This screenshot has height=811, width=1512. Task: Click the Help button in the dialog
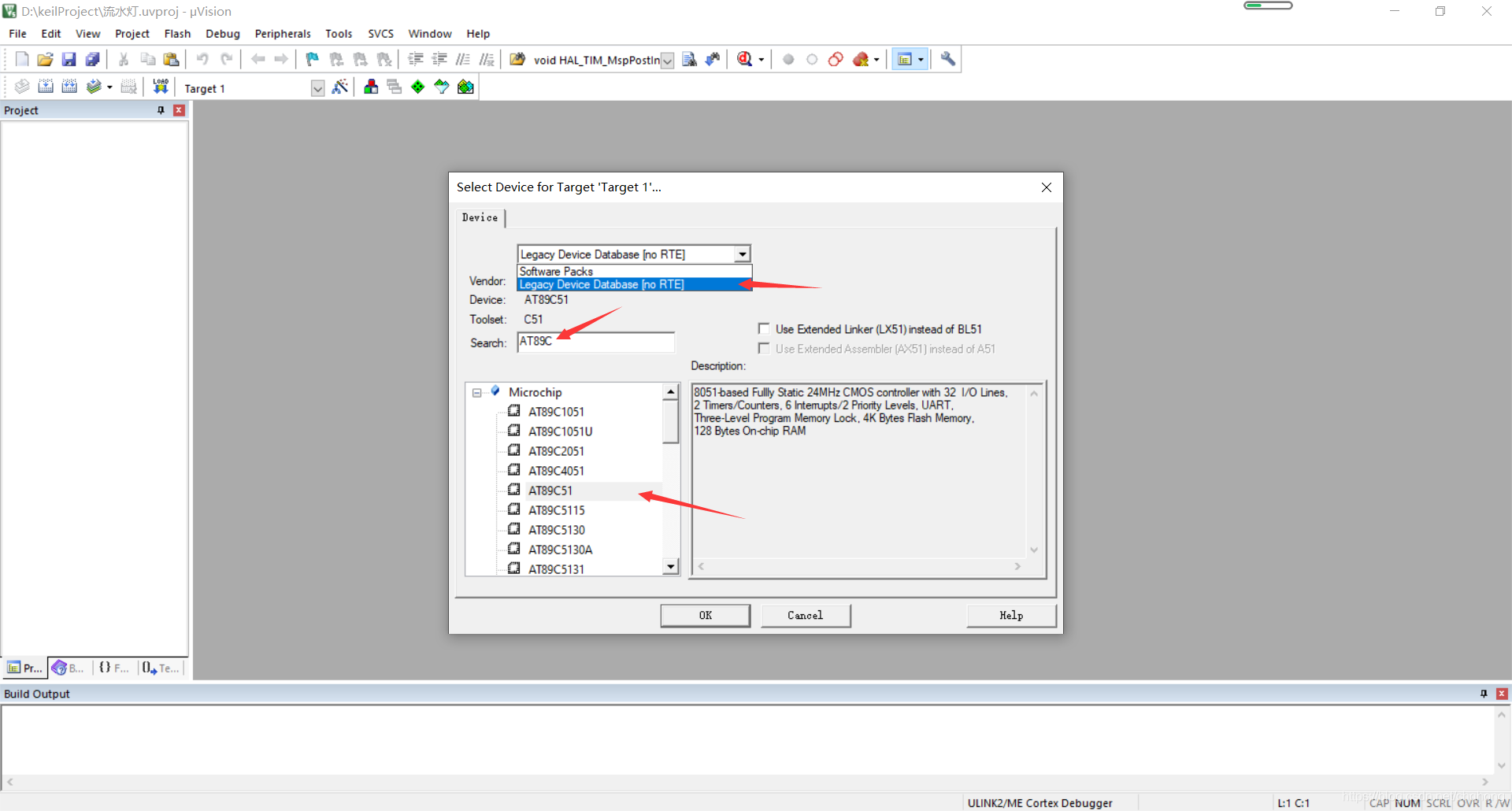click(1011, 615)
